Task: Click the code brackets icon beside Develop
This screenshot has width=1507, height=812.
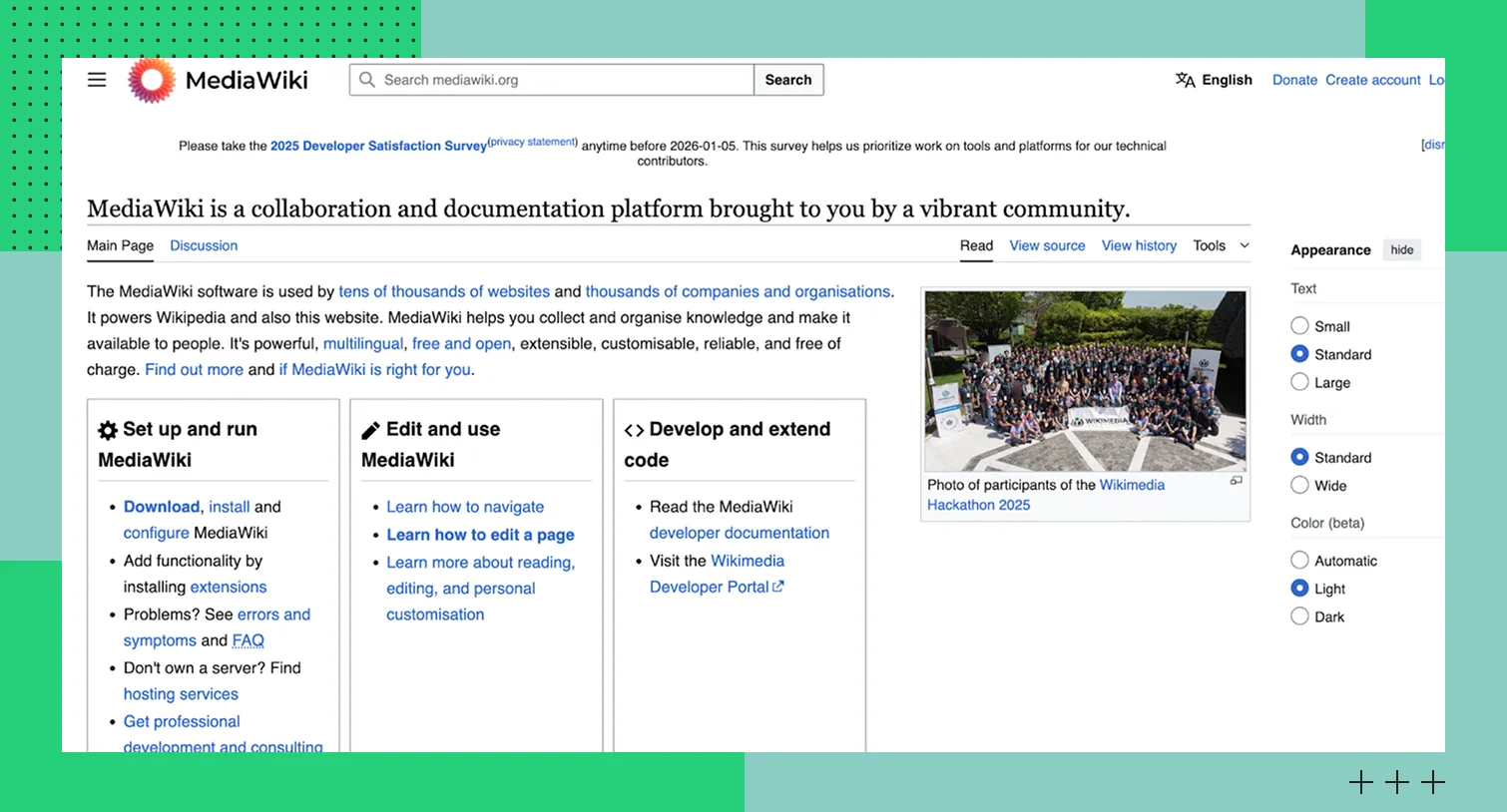Action: pos(634,430)
